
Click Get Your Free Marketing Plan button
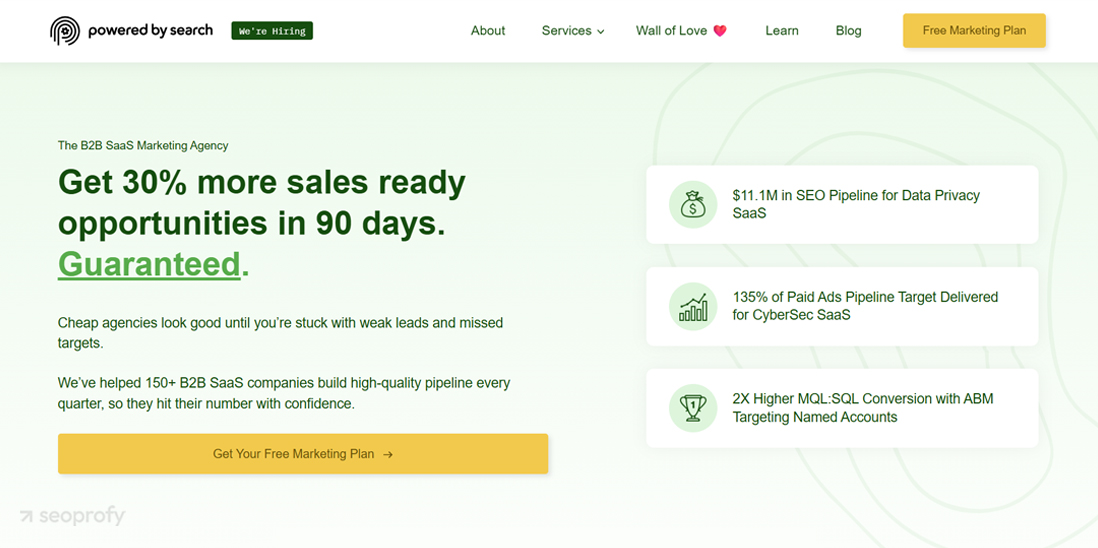click(302, 454)
